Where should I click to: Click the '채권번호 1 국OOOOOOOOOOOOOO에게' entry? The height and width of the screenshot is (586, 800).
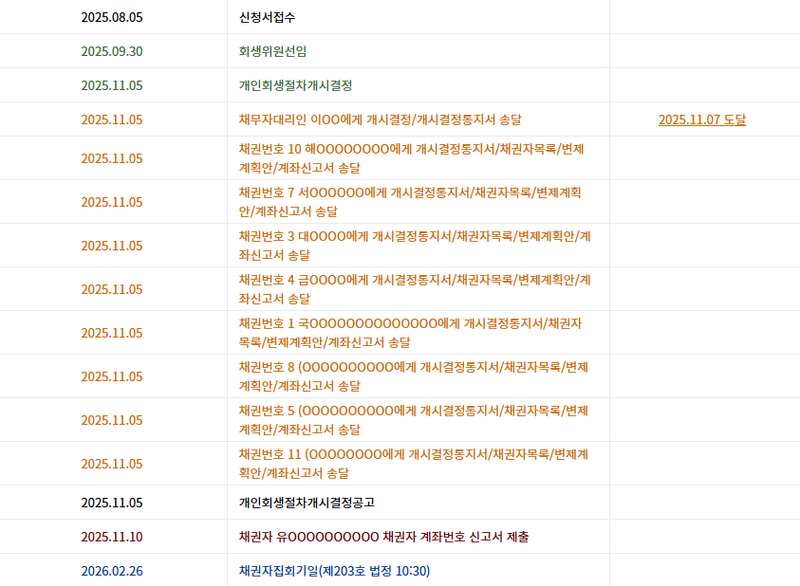pos(410,333)
